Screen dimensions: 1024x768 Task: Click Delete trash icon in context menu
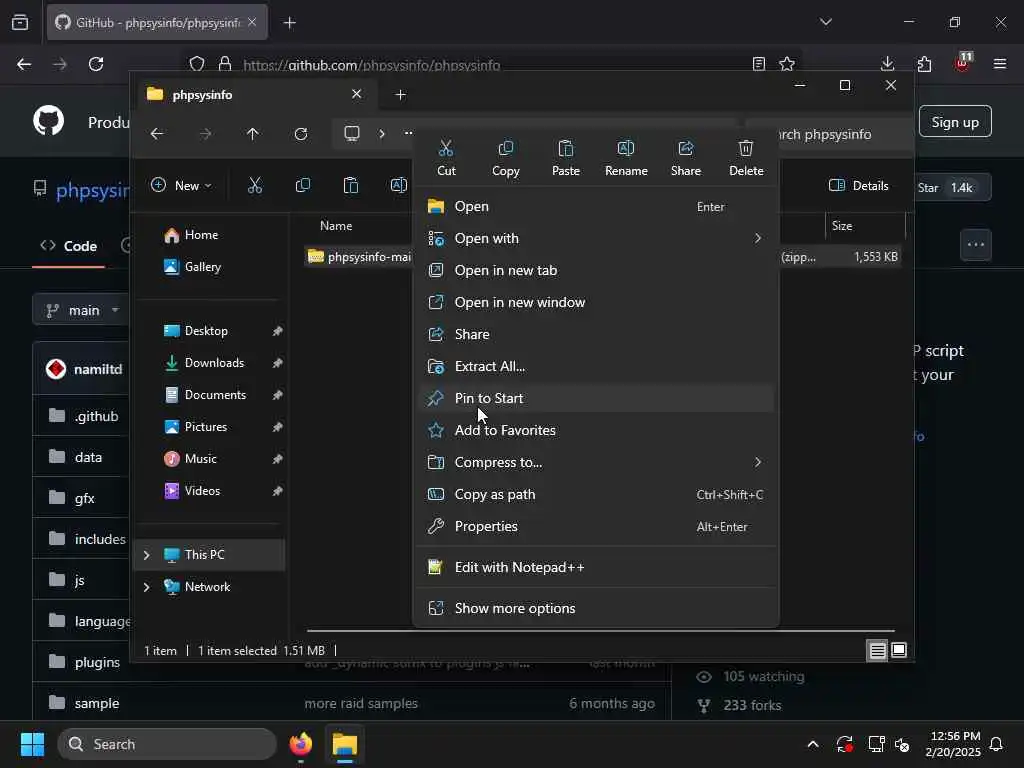coord(746,157)
